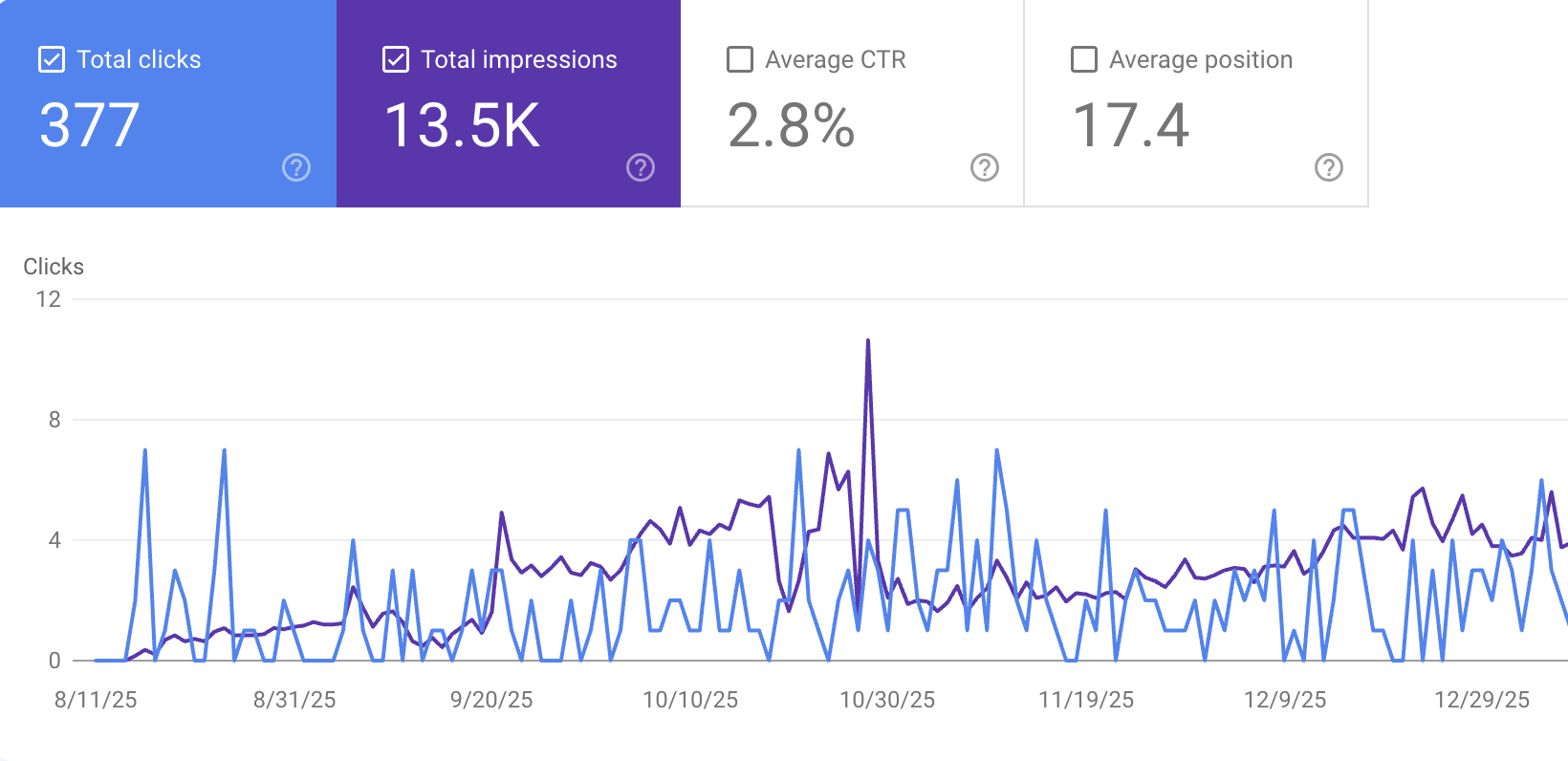Click the 9/20/25 date axis label

tap(491, 700)
